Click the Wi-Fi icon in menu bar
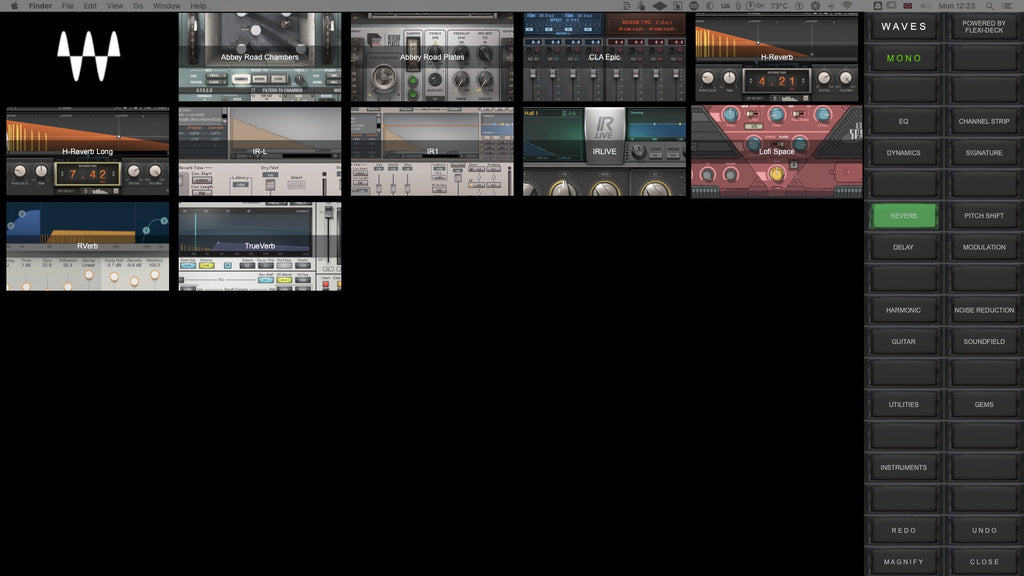 [x=847, y=6]
